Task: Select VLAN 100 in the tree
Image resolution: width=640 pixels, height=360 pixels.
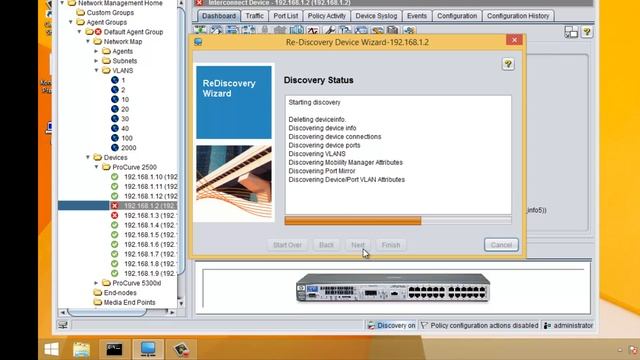Action: (x=127, y=138)
